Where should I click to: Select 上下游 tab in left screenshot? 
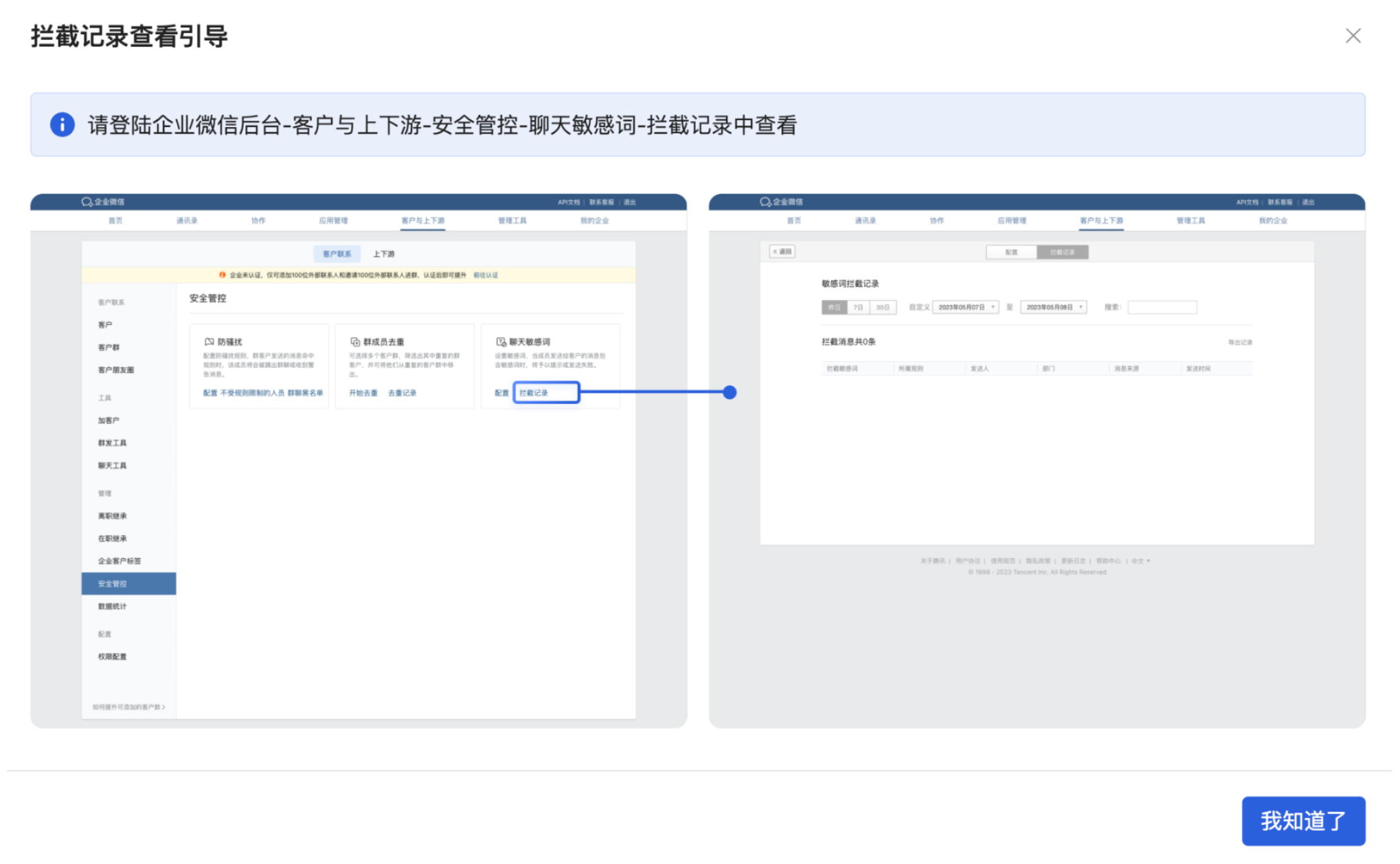tap(383, 253)
